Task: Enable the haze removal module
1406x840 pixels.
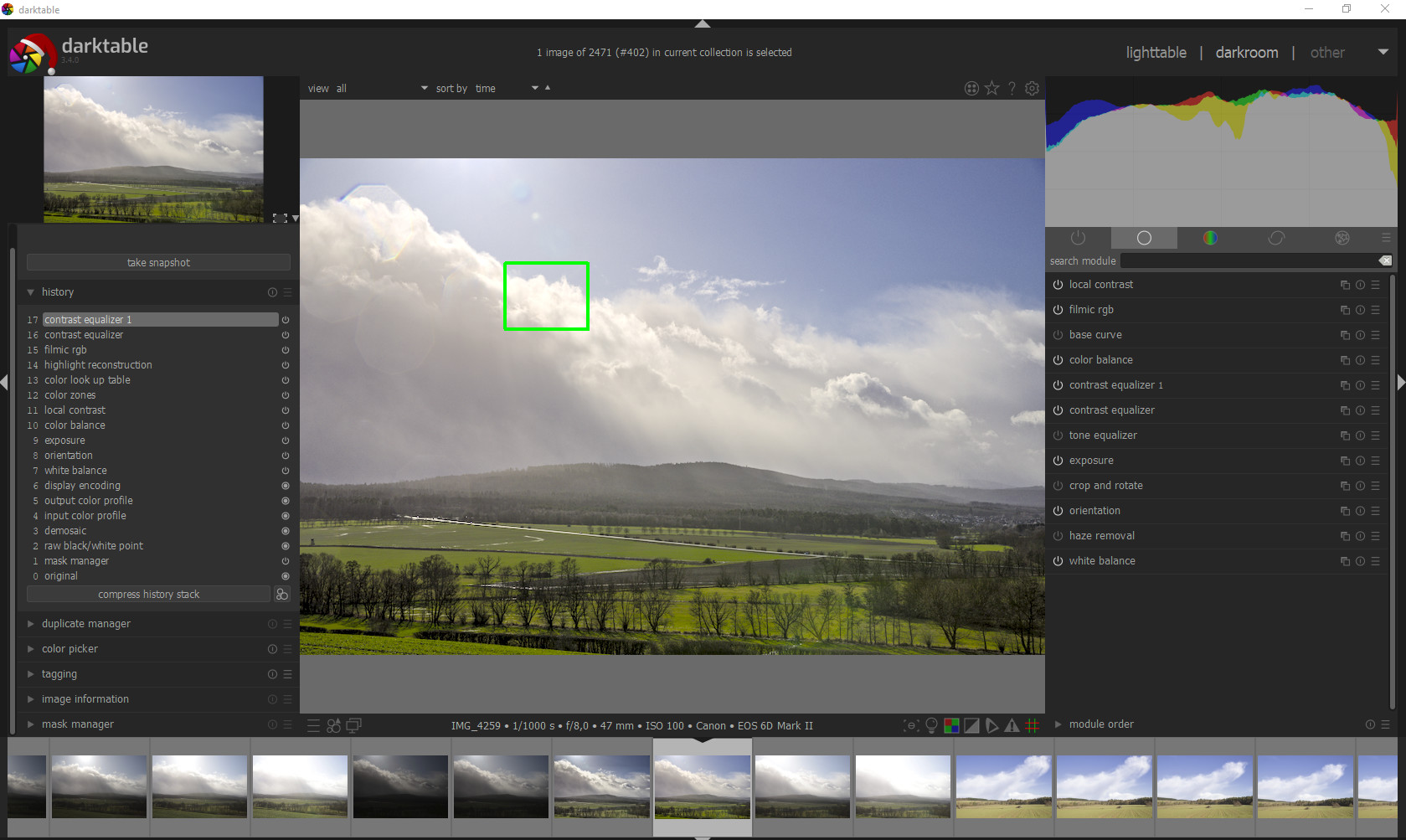Action: 1057,536
